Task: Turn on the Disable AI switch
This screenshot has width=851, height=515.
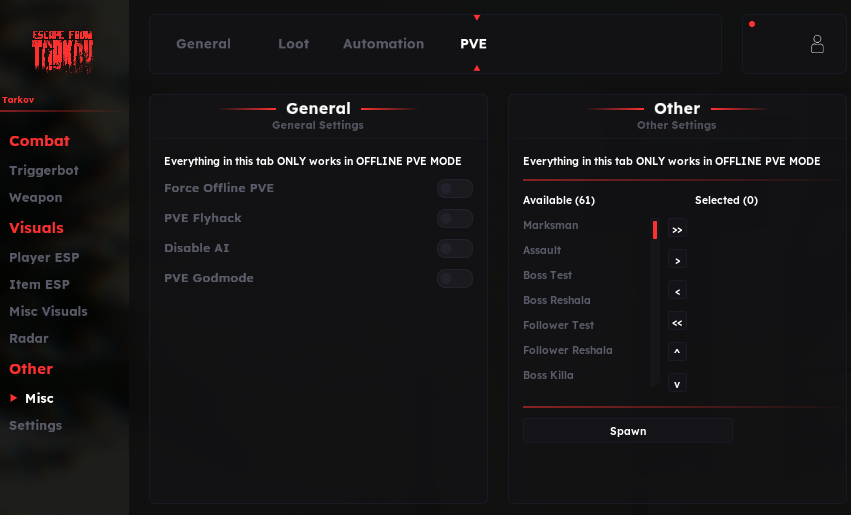Action: 455,249
